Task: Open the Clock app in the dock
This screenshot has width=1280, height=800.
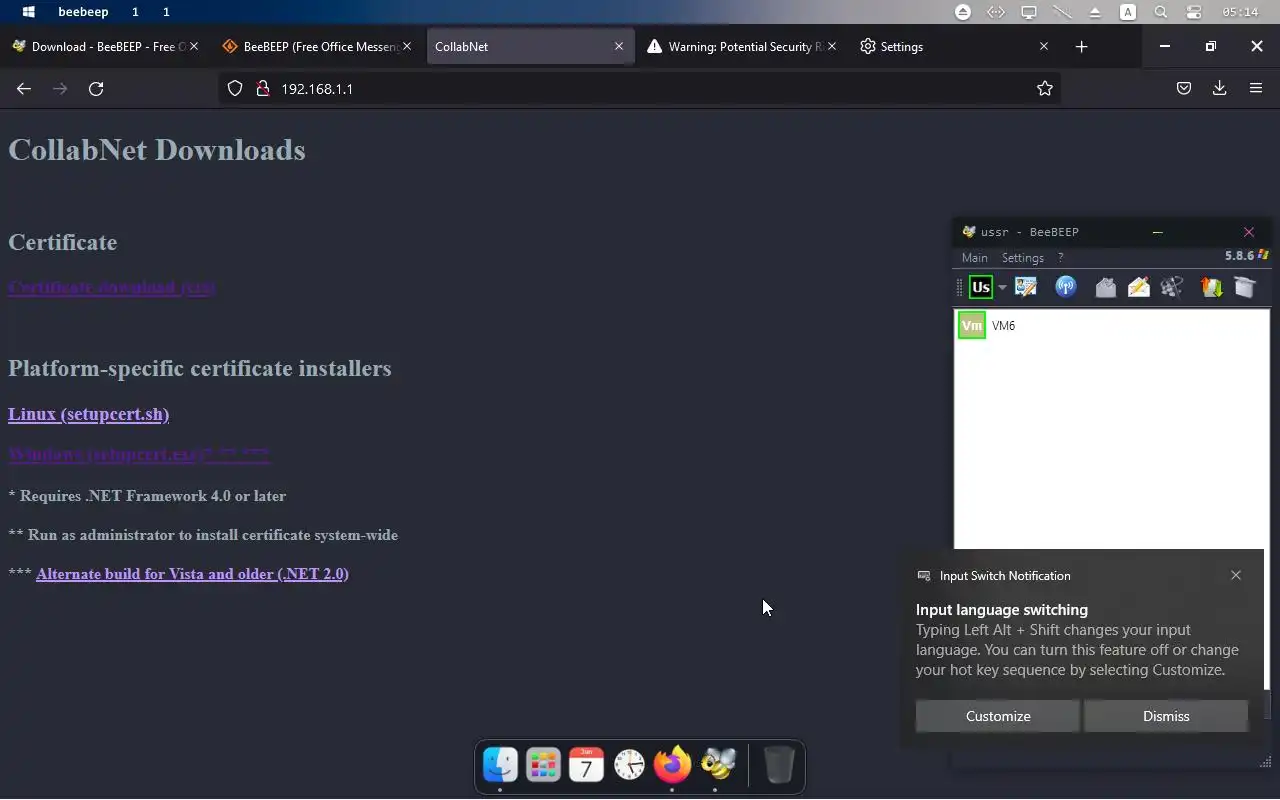Action: [x=630, y=765]
